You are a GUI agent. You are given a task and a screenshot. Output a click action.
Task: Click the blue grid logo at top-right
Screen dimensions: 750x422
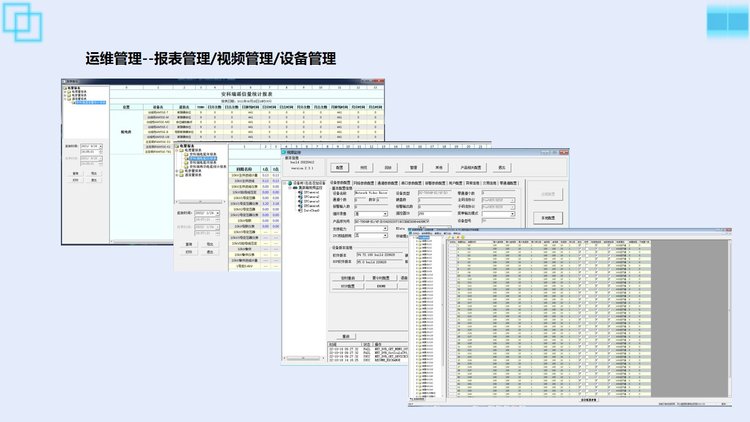[x=725, y=23]
